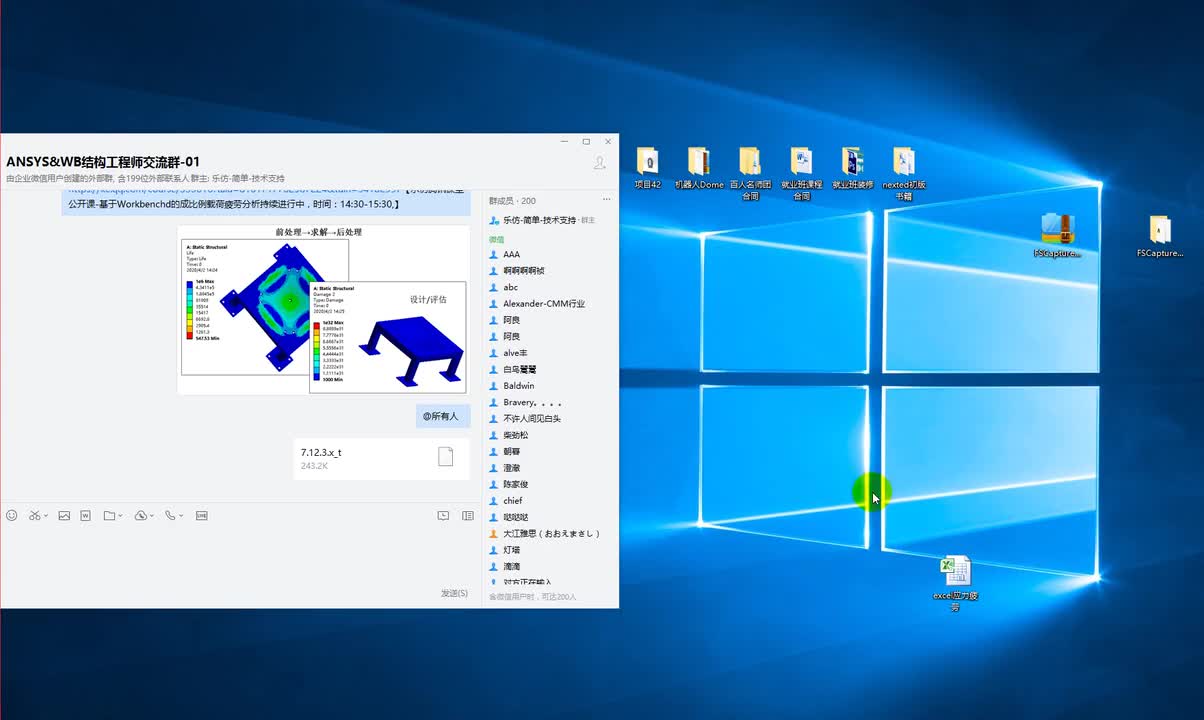
Task: Expand the folder send-file dropdown arrow
Action: tap(120, 516)
